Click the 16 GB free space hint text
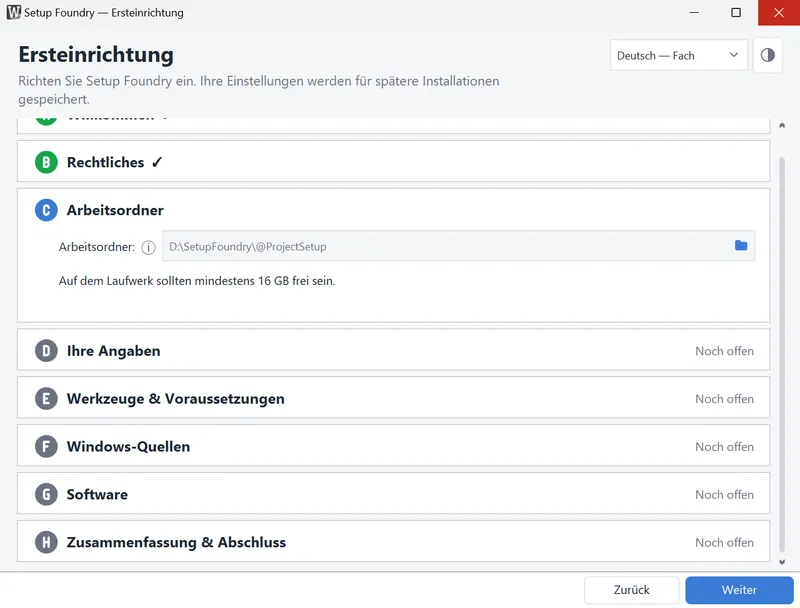The image size is (800, 608). [x=197, y=281]
